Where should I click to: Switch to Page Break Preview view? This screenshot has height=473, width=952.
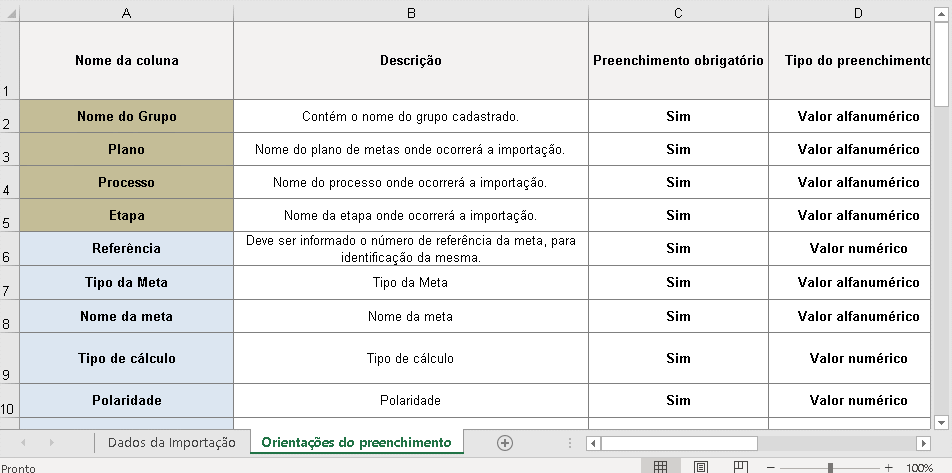click(x=740, y=467)
